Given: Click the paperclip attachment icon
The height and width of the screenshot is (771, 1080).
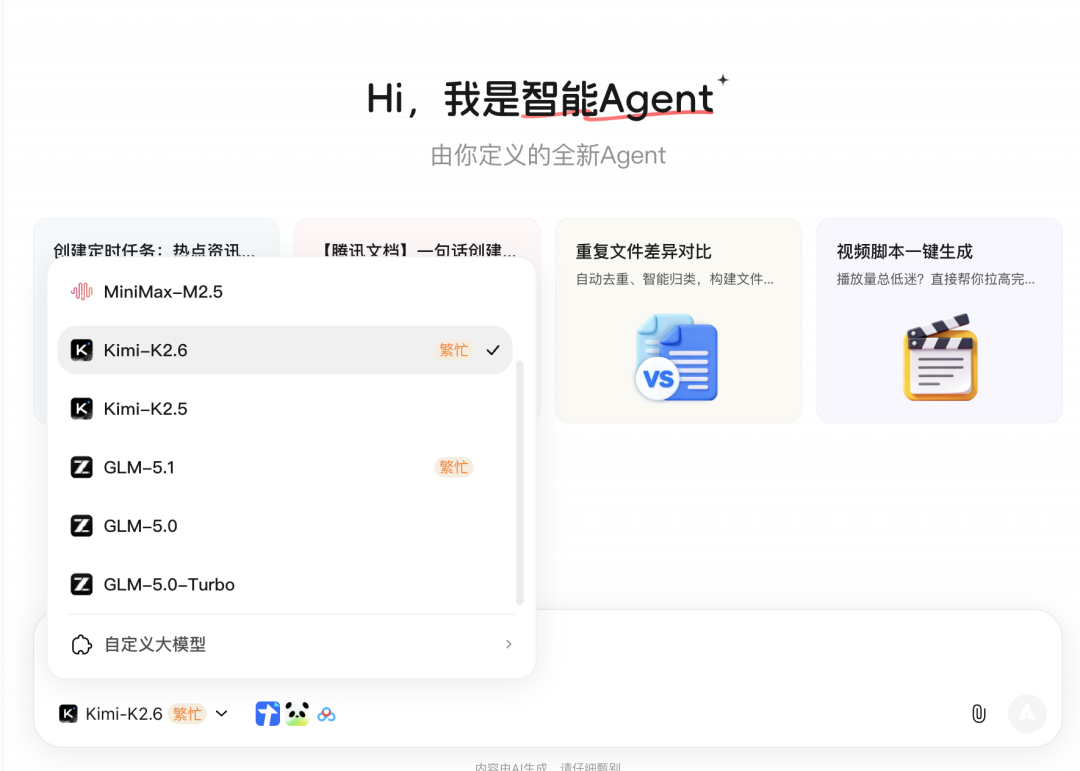Looking at the screenshot, I should pos(978,713).
